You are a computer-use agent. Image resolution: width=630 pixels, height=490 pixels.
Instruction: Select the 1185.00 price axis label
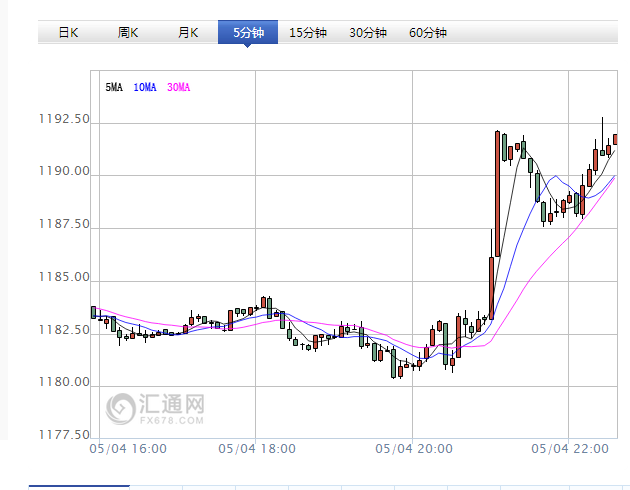tap(64, 277)
